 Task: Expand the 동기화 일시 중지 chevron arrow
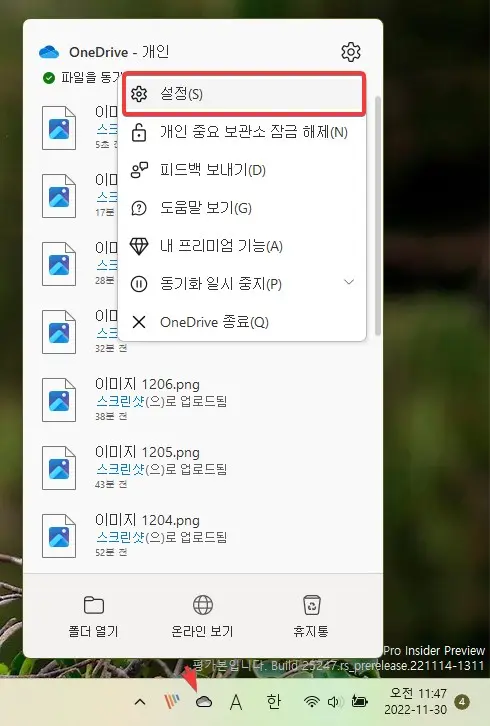coord(349,282)
